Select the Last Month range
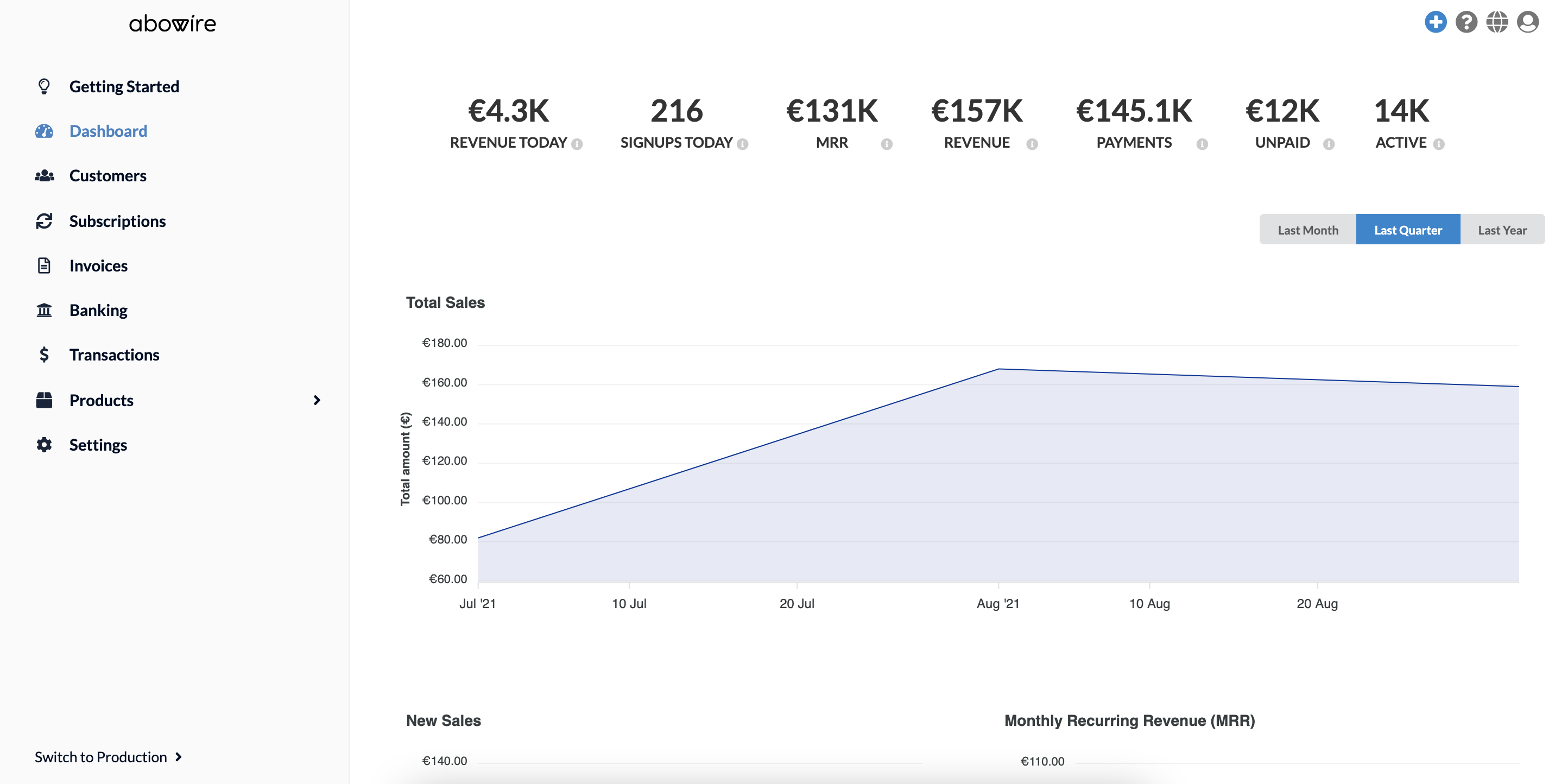The height and width of the screenshot is (784, 1555). coord(1307,230)
